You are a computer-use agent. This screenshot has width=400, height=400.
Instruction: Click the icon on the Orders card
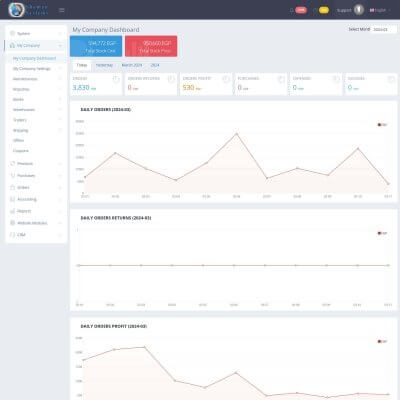click(x=116, y=79)
